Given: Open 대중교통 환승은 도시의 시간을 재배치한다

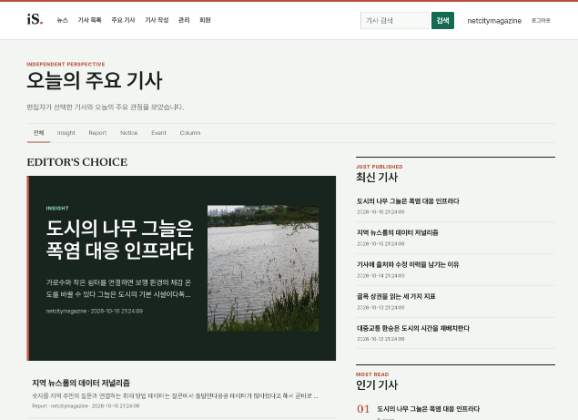Looking at the screenshot, I should pos(413,328).
